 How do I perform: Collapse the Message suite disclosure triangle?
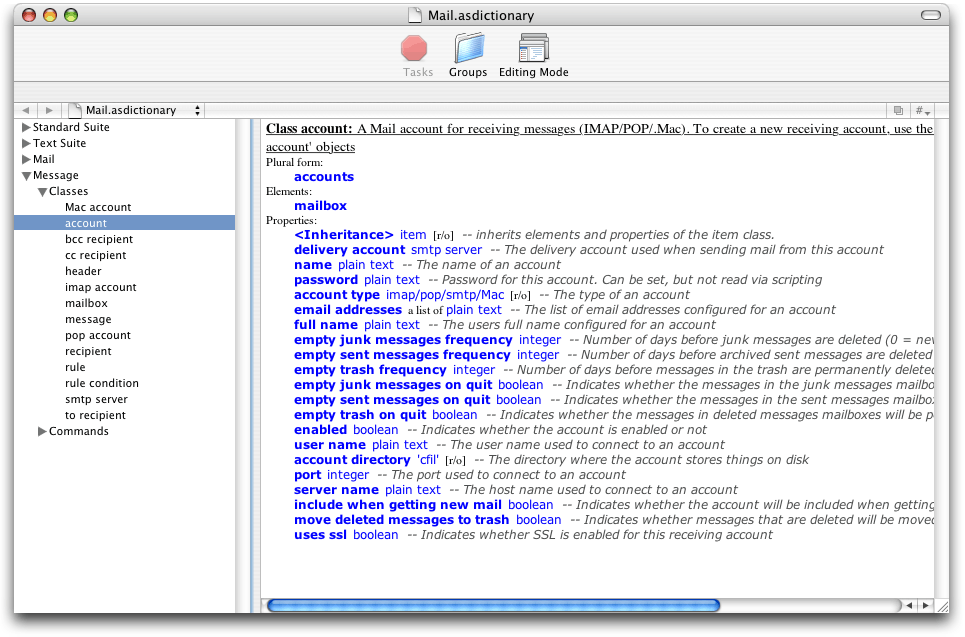click(26, 174)
